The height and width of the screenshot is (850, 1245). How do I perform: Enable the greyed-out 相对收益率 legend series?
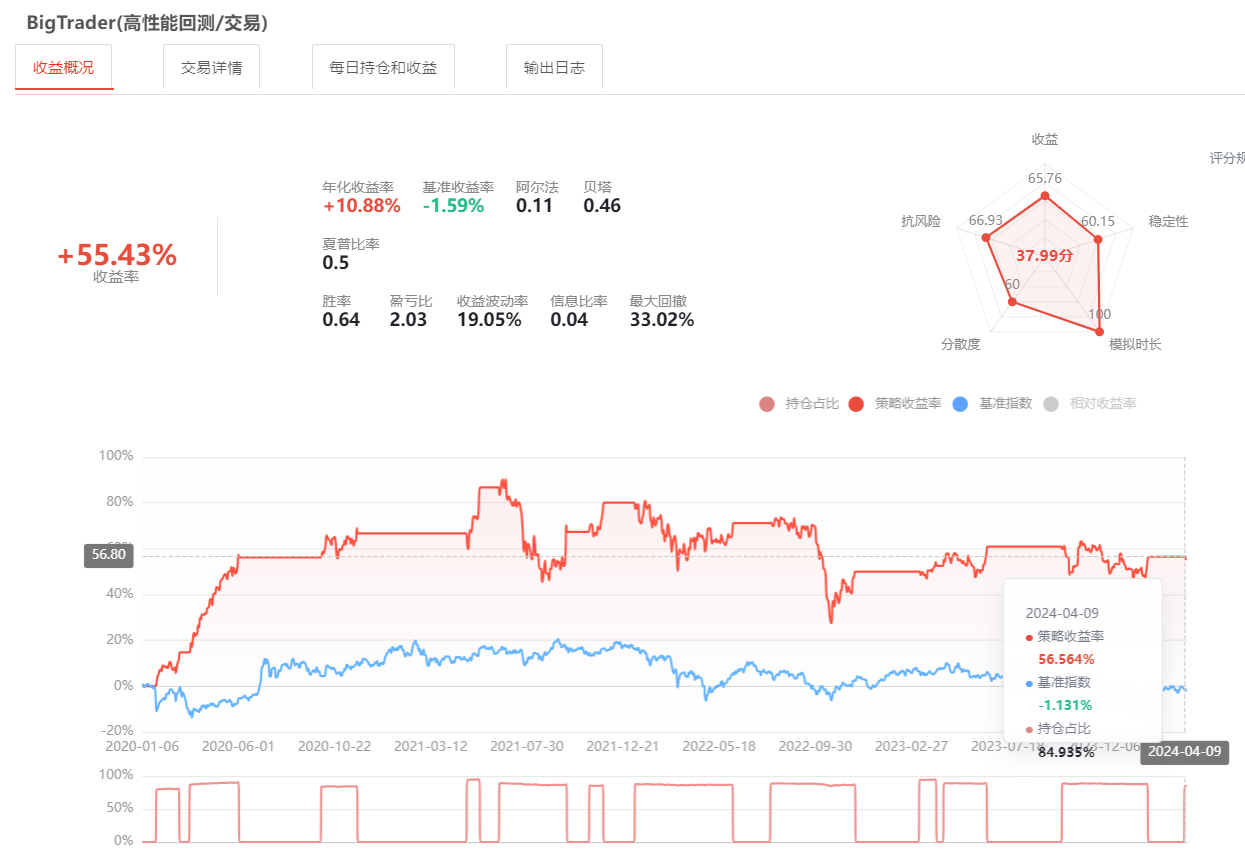1090,404
